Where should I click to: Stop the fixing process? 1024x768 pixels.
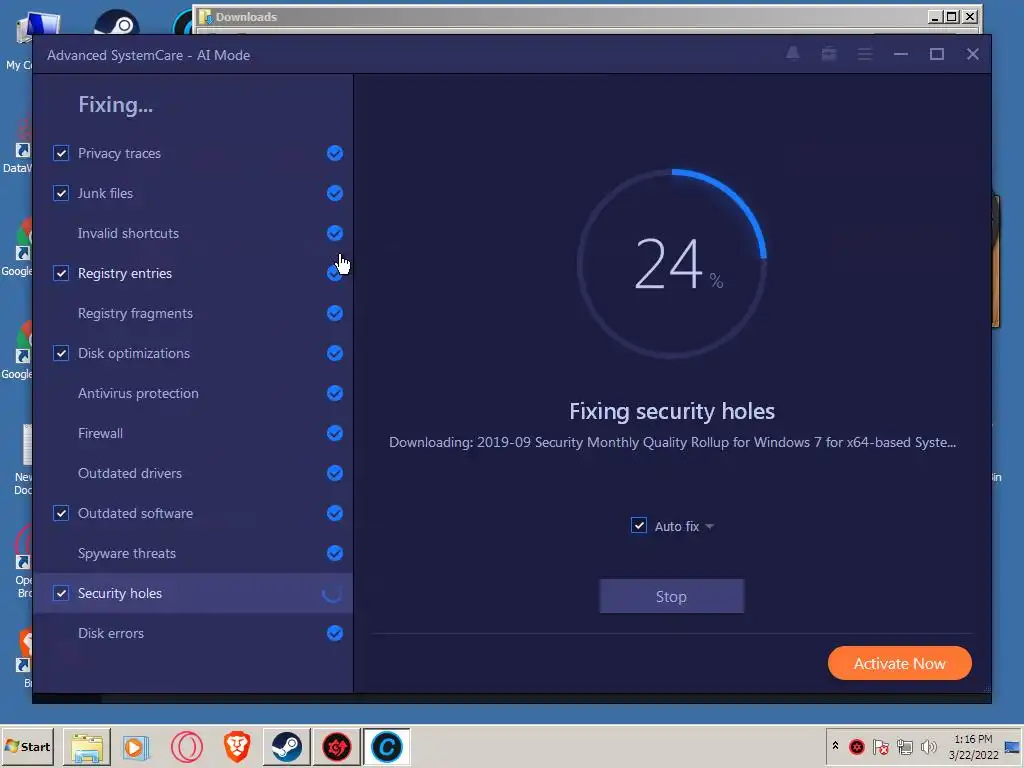[x=671, y=596]
